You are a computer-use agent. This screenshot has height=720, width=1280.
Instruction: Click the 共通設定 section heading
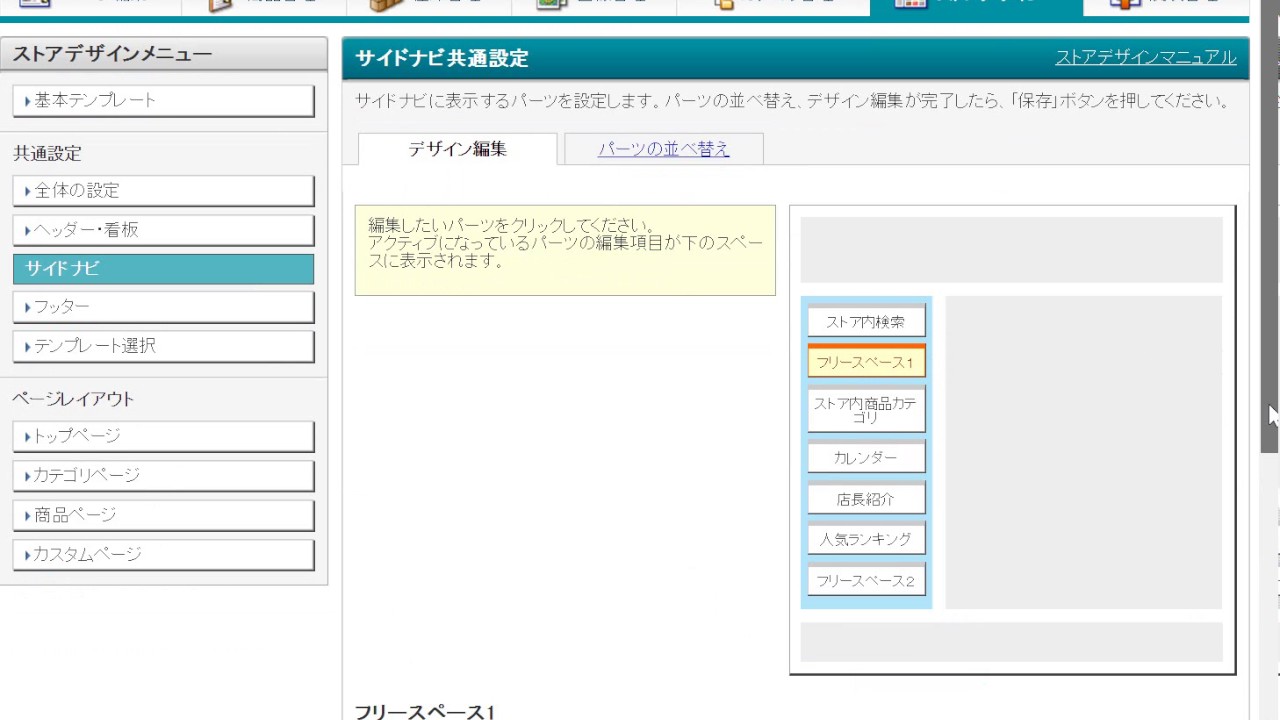click(x=47, y=153)
